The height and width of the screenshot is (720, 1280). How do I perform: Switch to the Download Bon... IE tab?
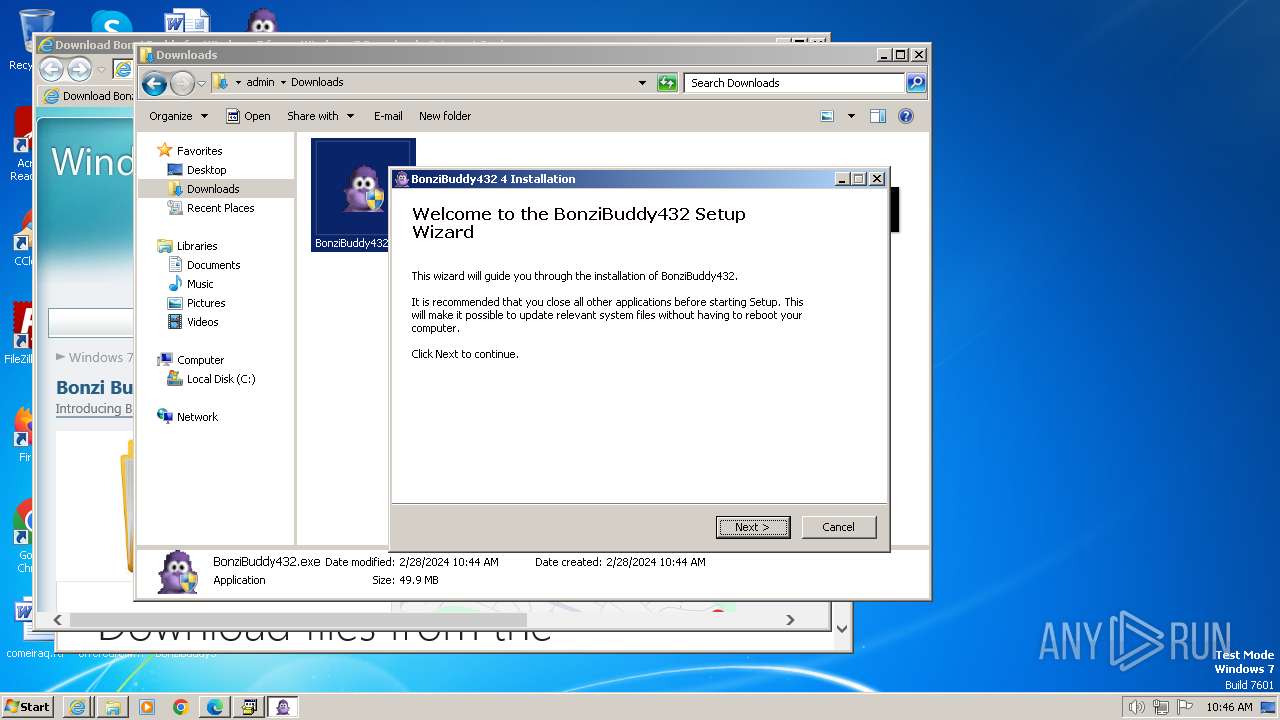[x=88, y=96]
